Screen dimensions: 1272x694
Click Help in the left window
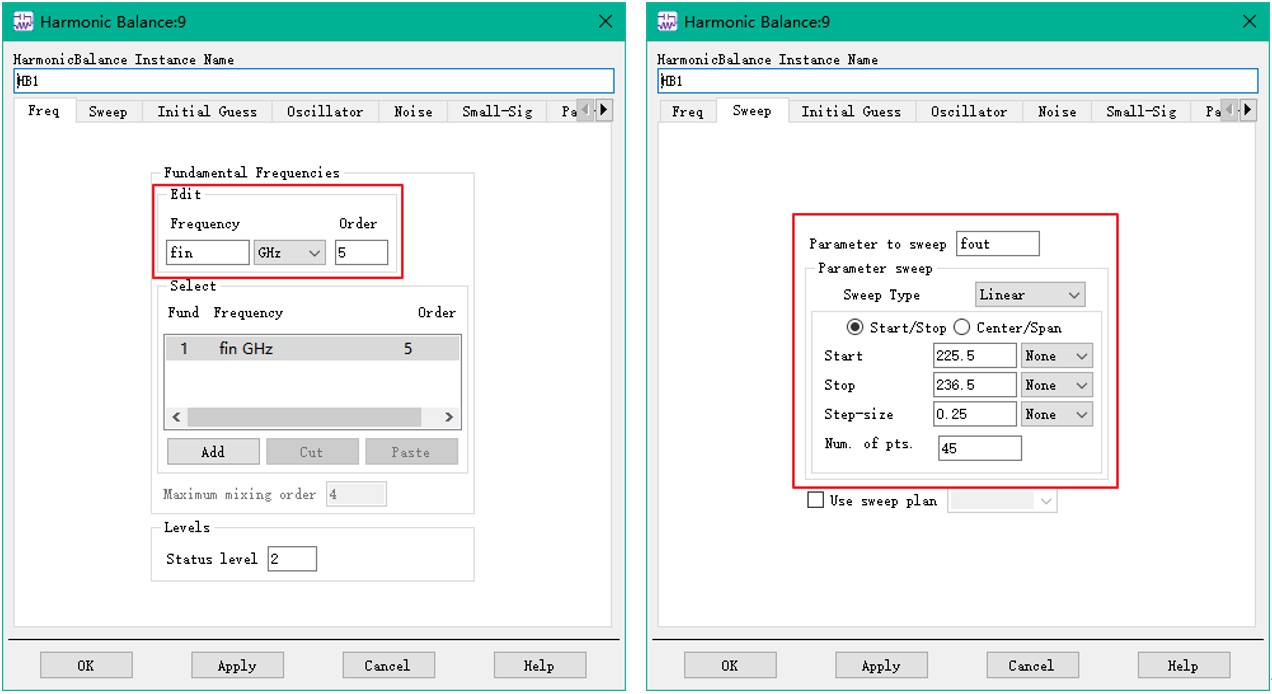(x=540, y=665)
